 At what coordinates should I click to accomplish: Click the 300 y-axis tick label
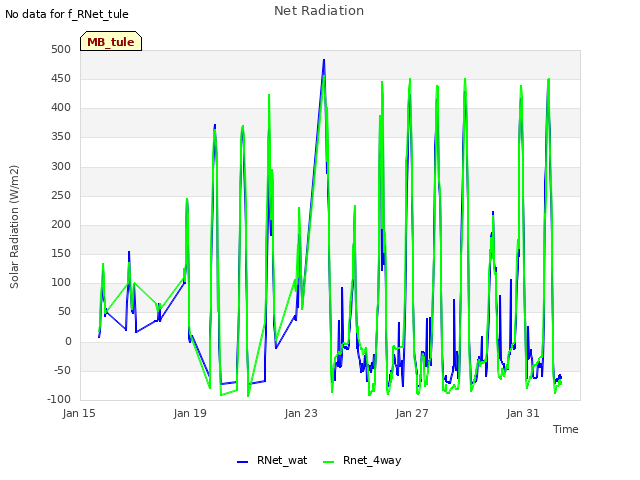(x=61, y=167)
